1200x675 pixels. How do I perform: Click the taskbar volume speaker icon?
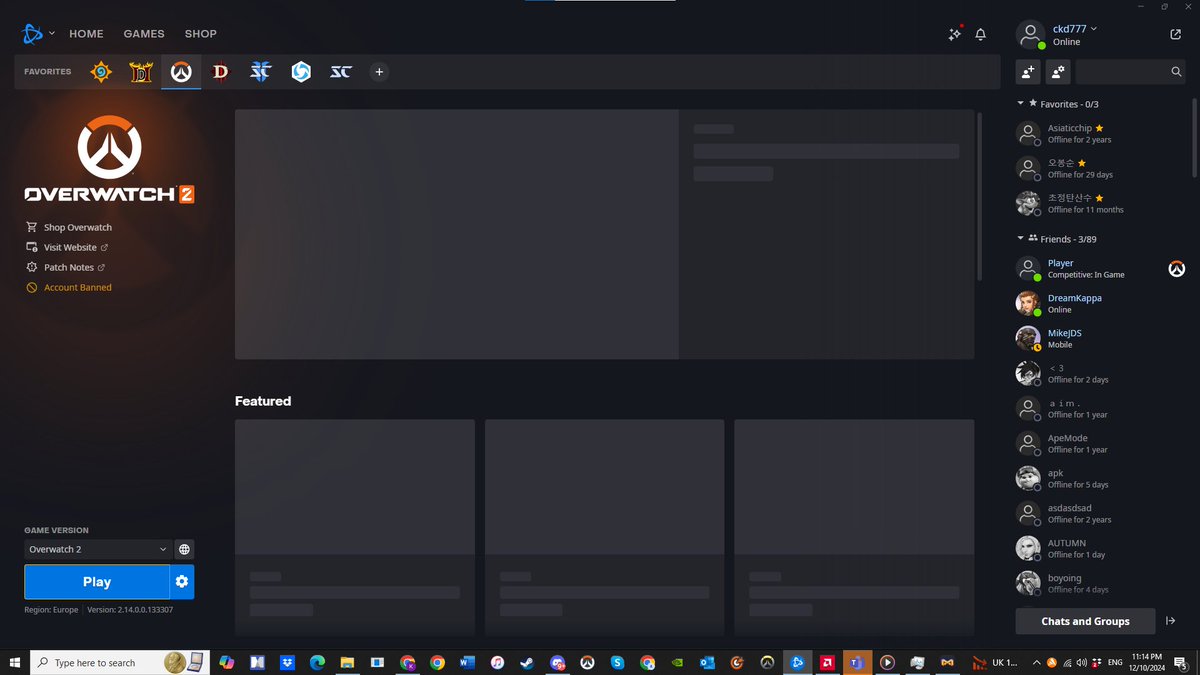click(x=1082, y=662)
